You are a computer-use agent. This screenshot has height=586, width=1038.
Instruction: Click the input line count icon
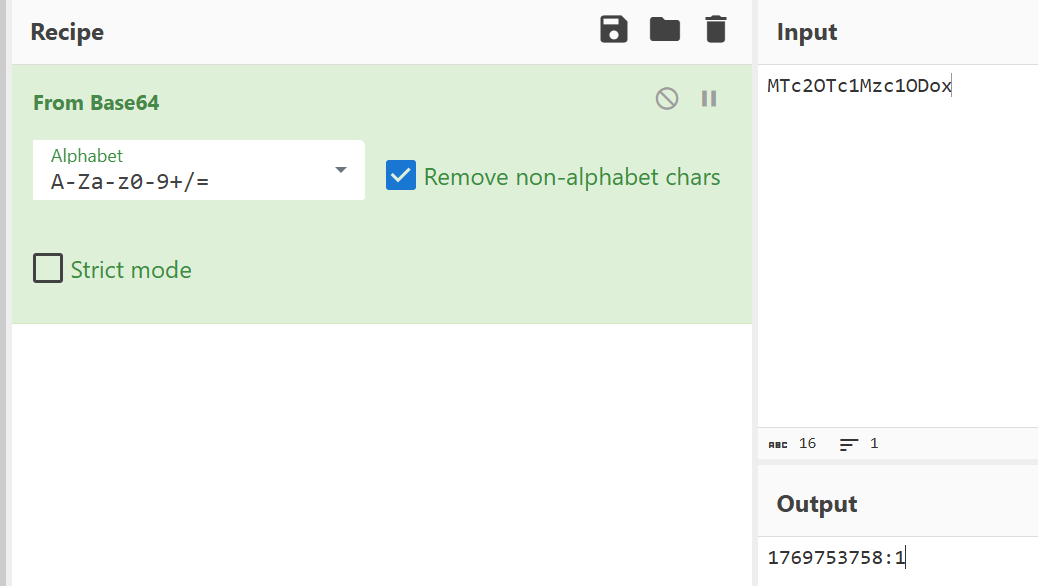pyautogui.click(x=849, y=444)
